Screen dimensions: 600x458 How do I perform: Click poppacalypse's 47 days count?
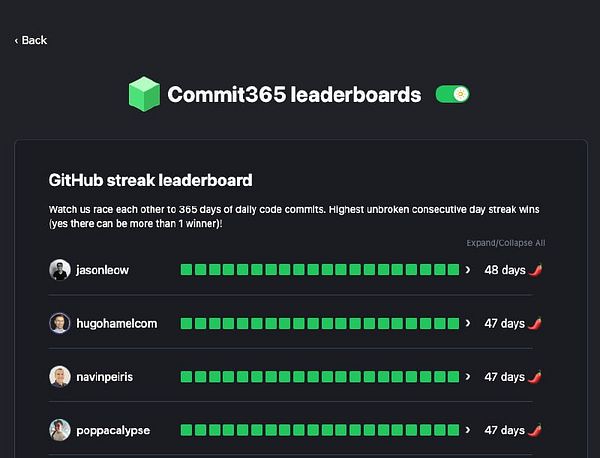click(504, 430)
